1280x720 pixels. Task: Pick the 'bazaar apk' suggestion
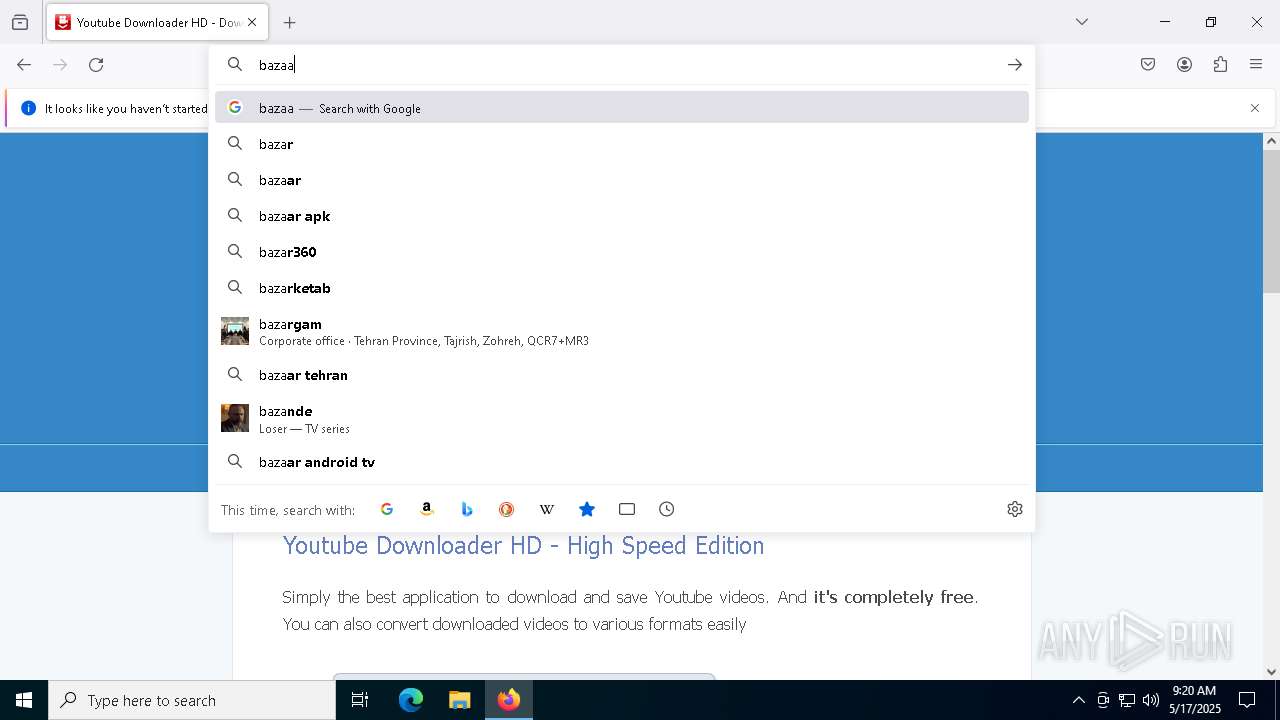point(622,216)
